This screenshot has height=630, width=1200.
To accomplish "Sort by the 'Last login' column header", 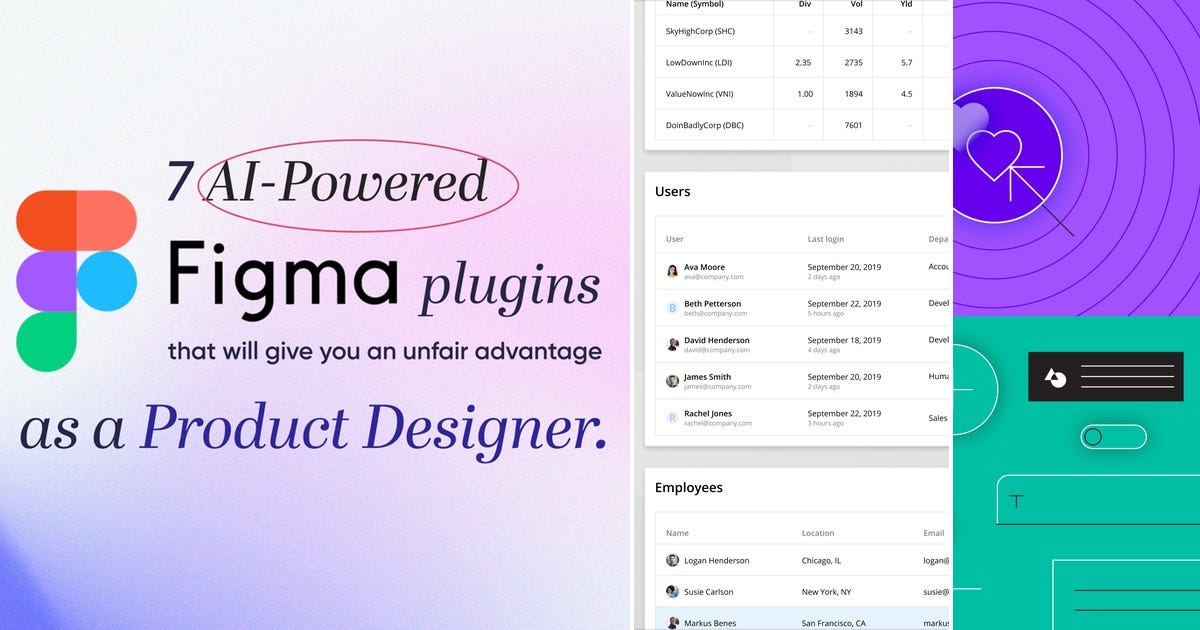I will tap(824, 238).
